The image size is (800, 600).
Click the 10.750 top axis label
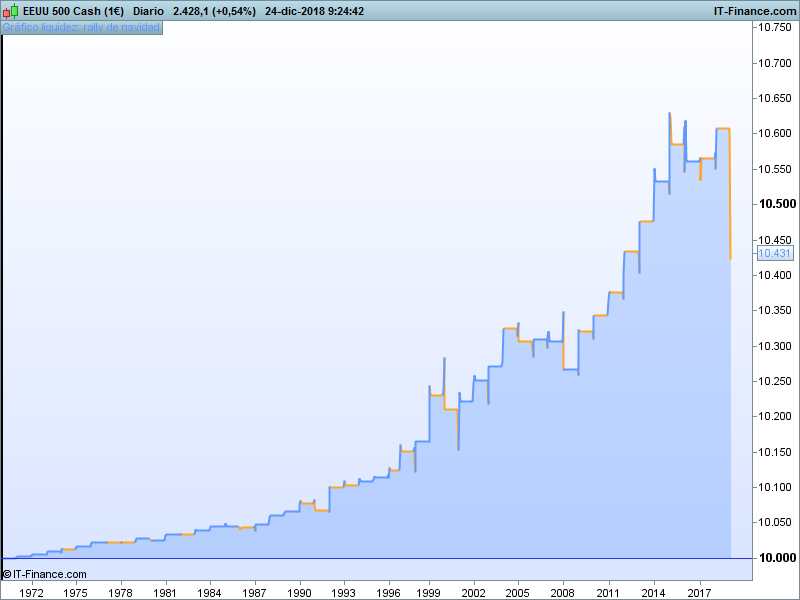[x=776, y=28]
